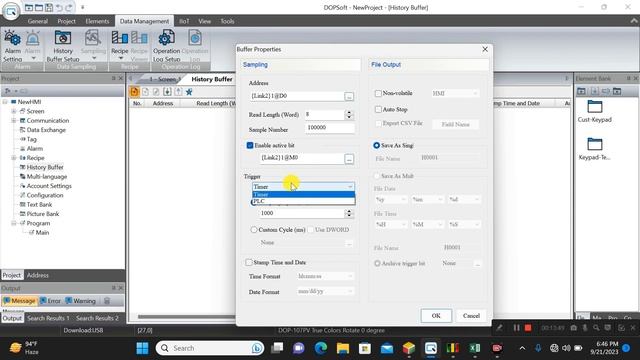Pause the screen recording
The width and height of the screenshot is (640, 360).
point(517,328)
